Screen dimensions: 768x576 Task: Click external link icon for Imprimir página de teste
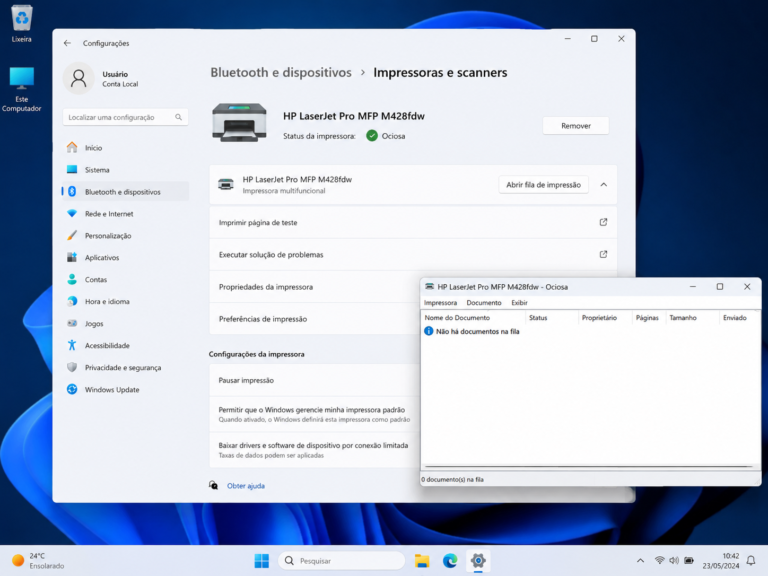tap(603, 222)
